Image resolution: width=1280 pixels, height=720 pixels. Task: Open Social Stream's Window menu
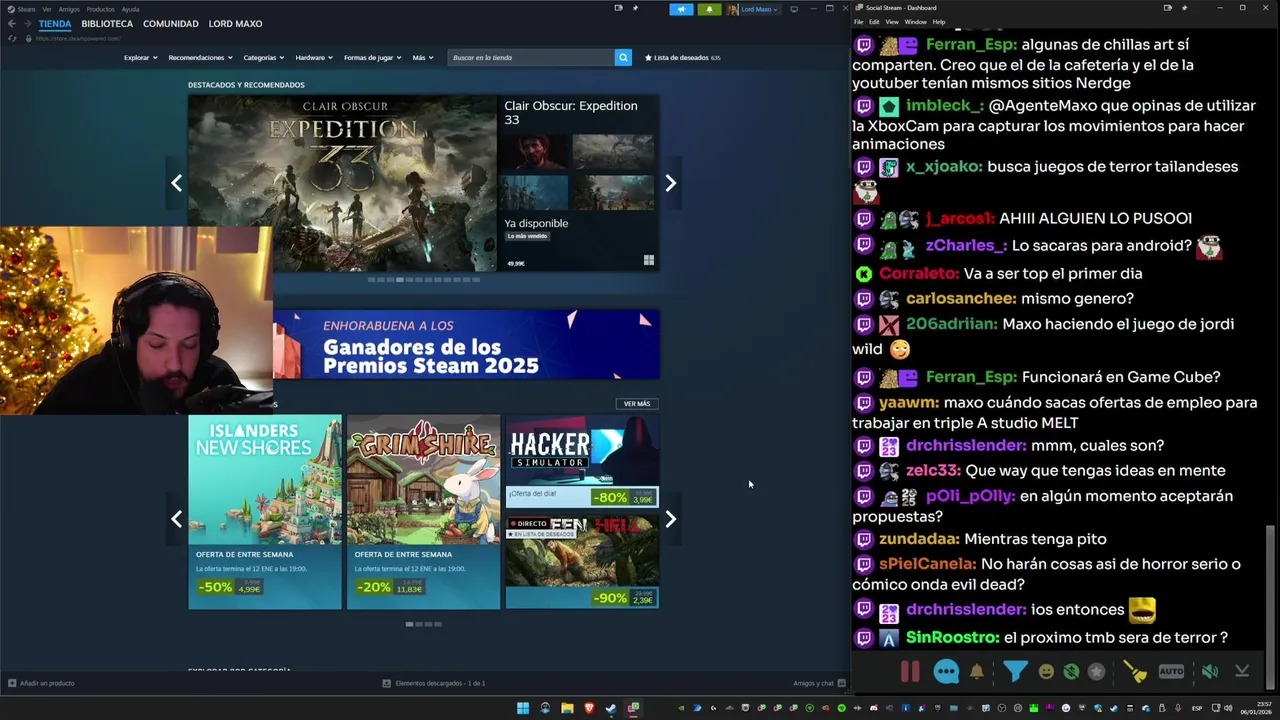[x=915, y=22]
